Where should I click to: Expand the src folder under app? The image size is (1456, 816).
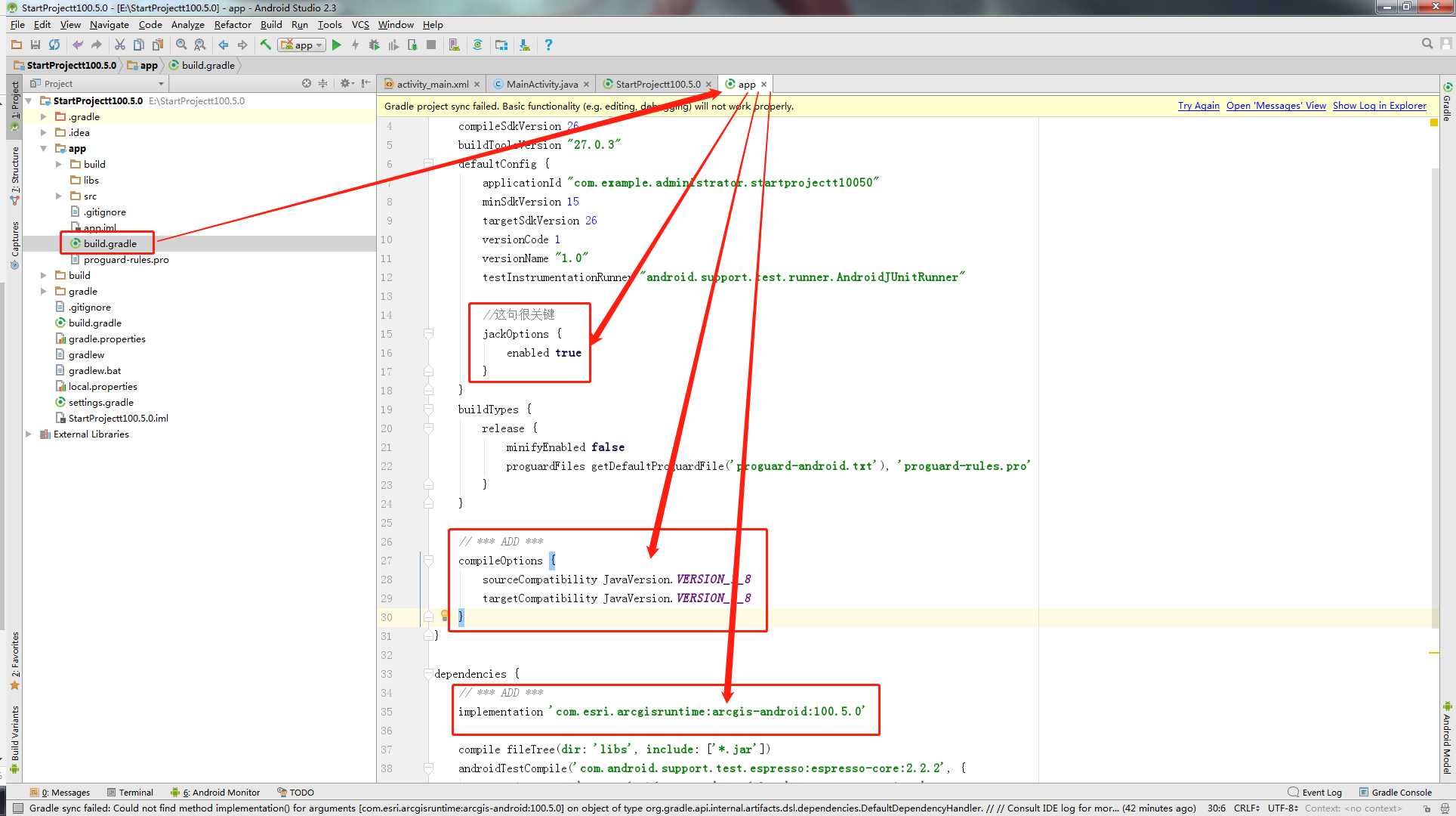point(59,196)
